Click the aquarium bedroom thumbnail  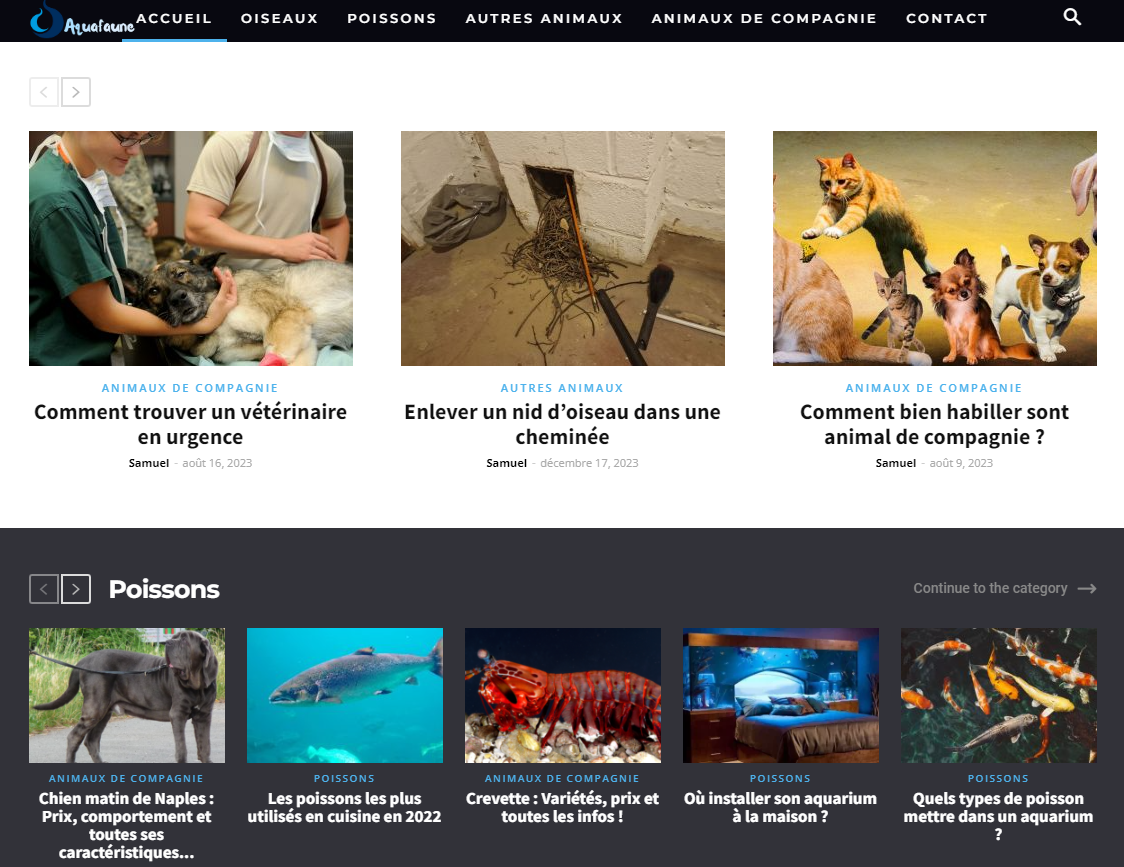[x=781, y=696]
